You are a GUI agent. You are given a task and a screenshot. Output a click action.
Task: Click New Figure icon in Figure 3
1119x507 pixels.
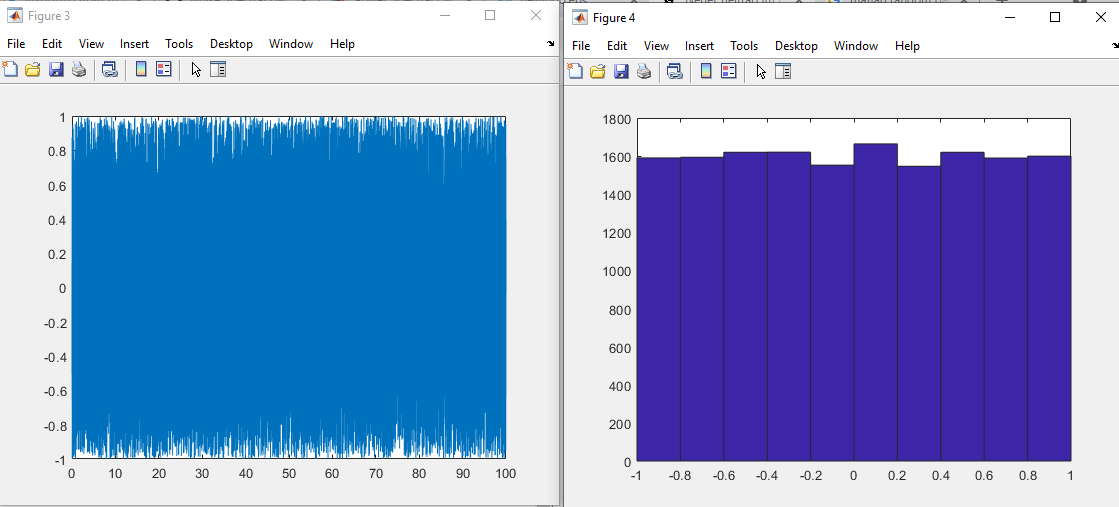pos(10,69)
